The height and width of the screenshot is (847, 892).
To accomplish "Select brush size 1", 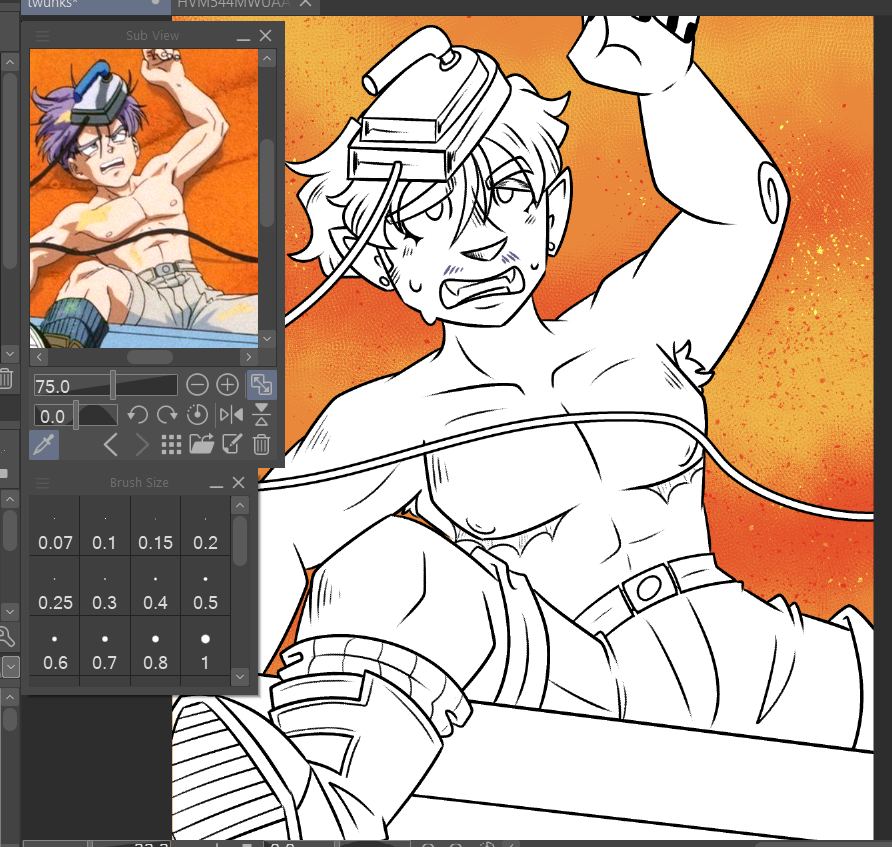I will [205, 646].
